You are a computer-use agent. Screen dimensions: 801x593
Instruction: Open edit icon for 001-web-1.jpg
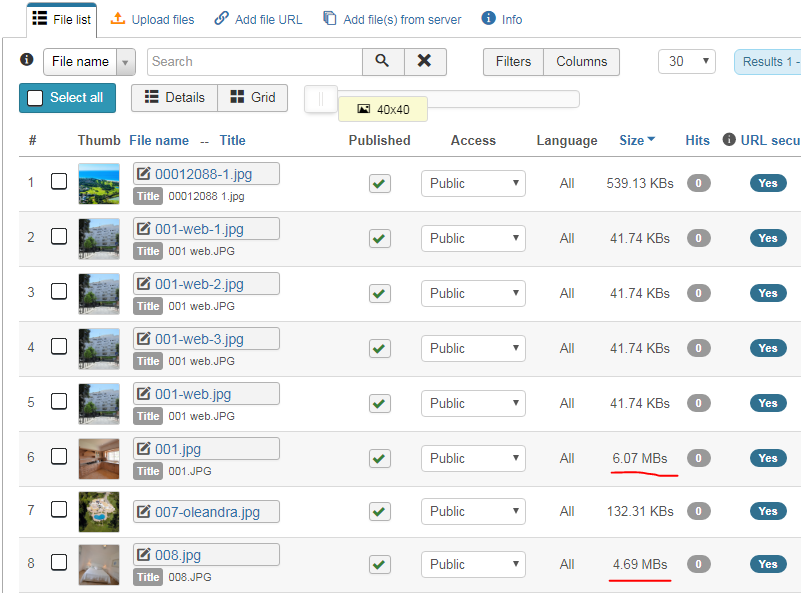(144, 228)
